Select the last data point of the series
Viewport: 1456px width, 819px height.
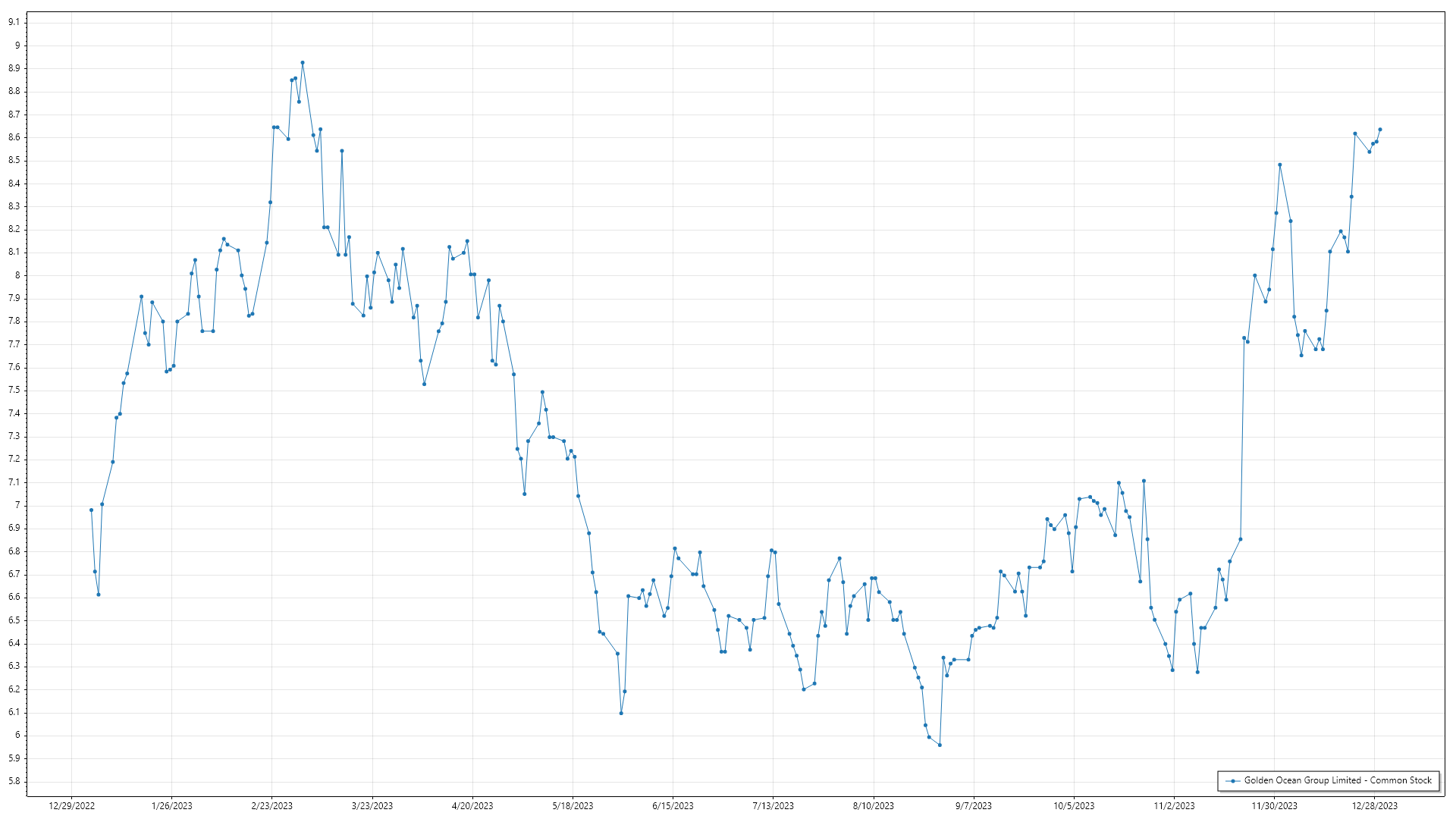coord(1380,130)
